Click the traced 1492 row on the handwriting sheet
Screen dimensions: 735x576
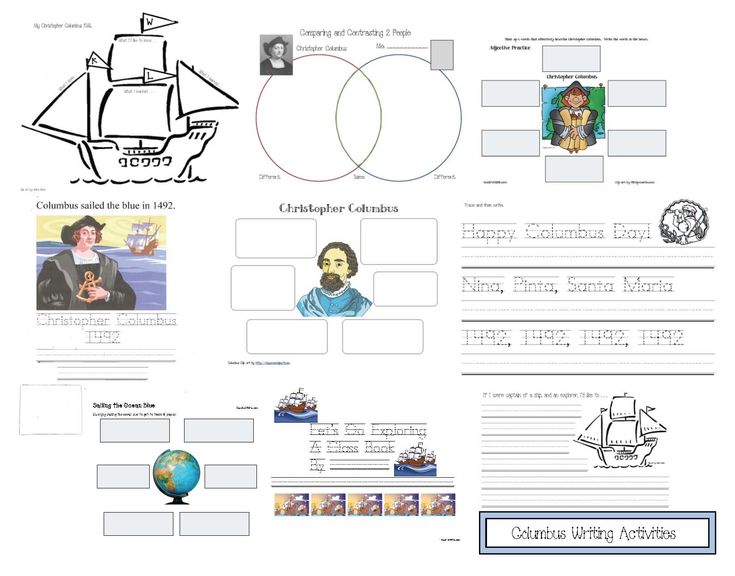pos(572,336)
